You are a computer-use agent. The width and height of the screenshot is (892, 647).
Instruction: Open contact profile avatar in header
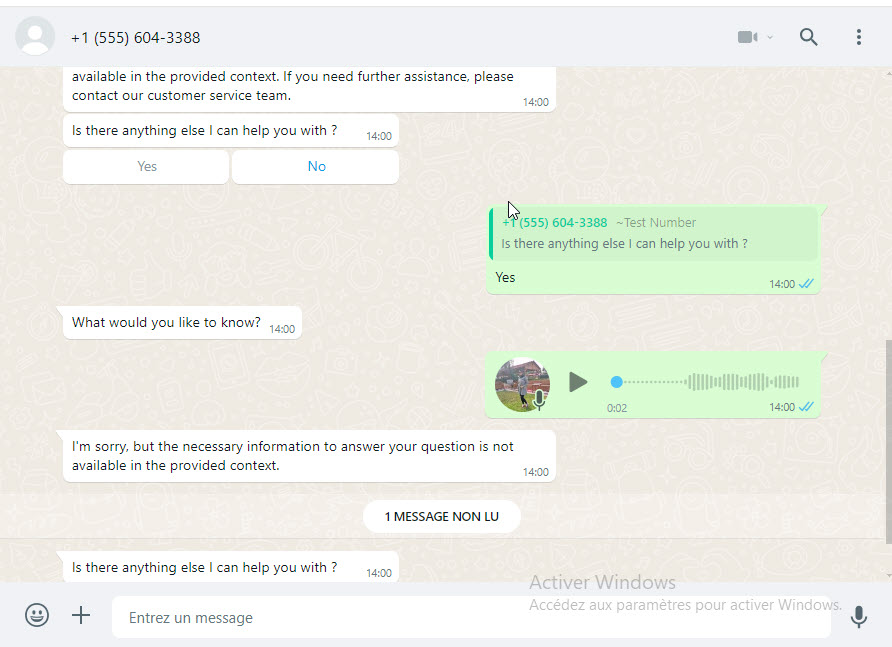(35, 36)
